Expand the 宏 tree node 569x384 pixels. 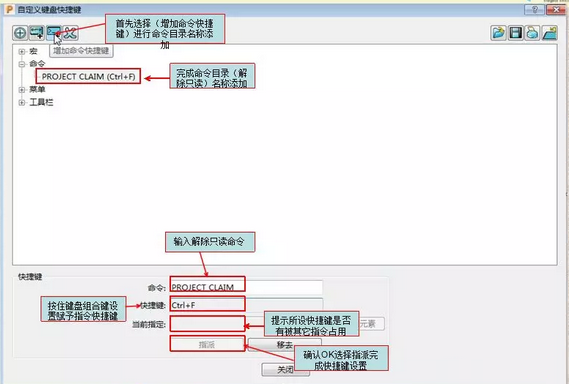[22, 52]
